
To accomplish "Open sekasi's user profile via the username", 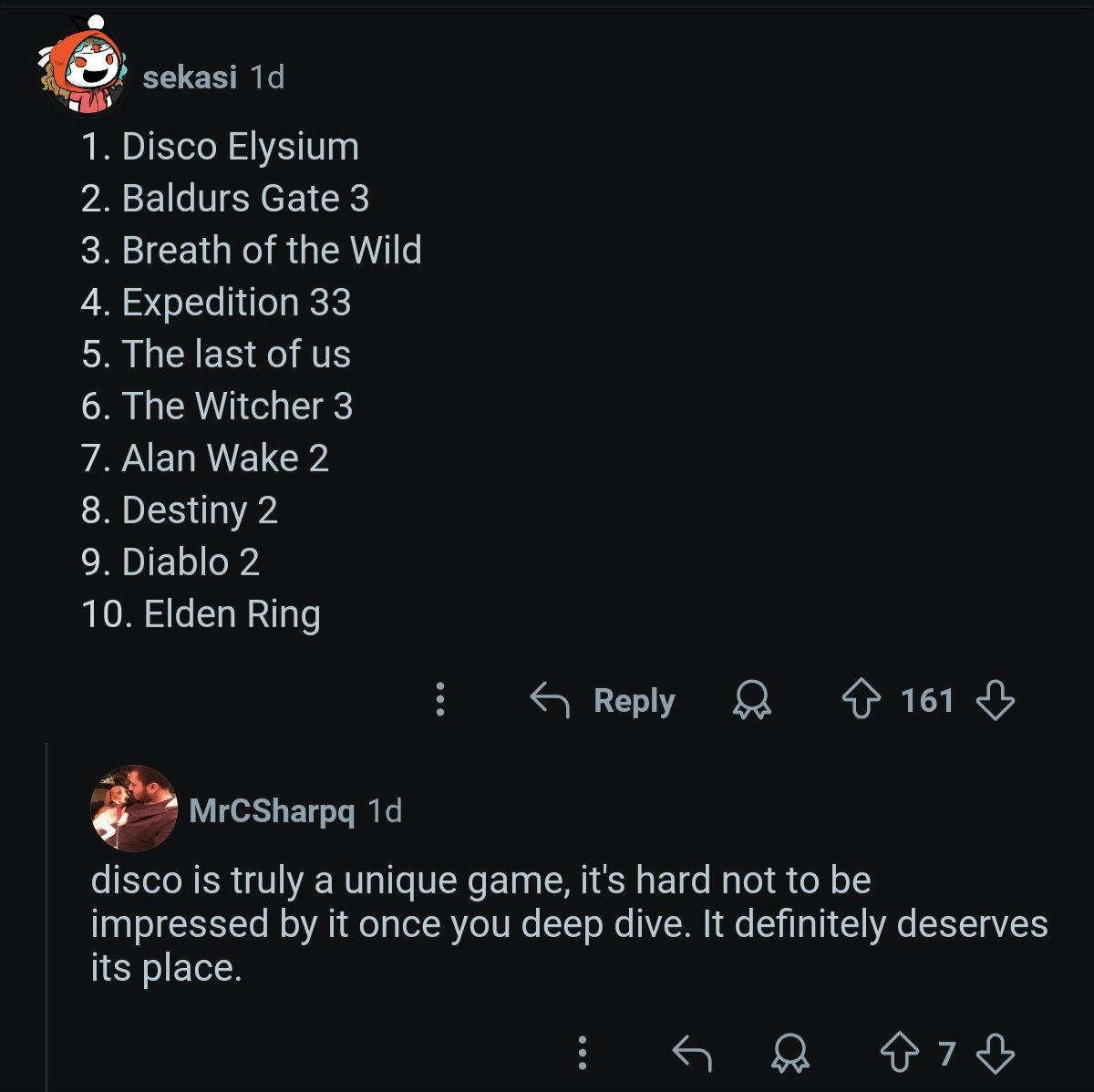I will coord(190,77).
